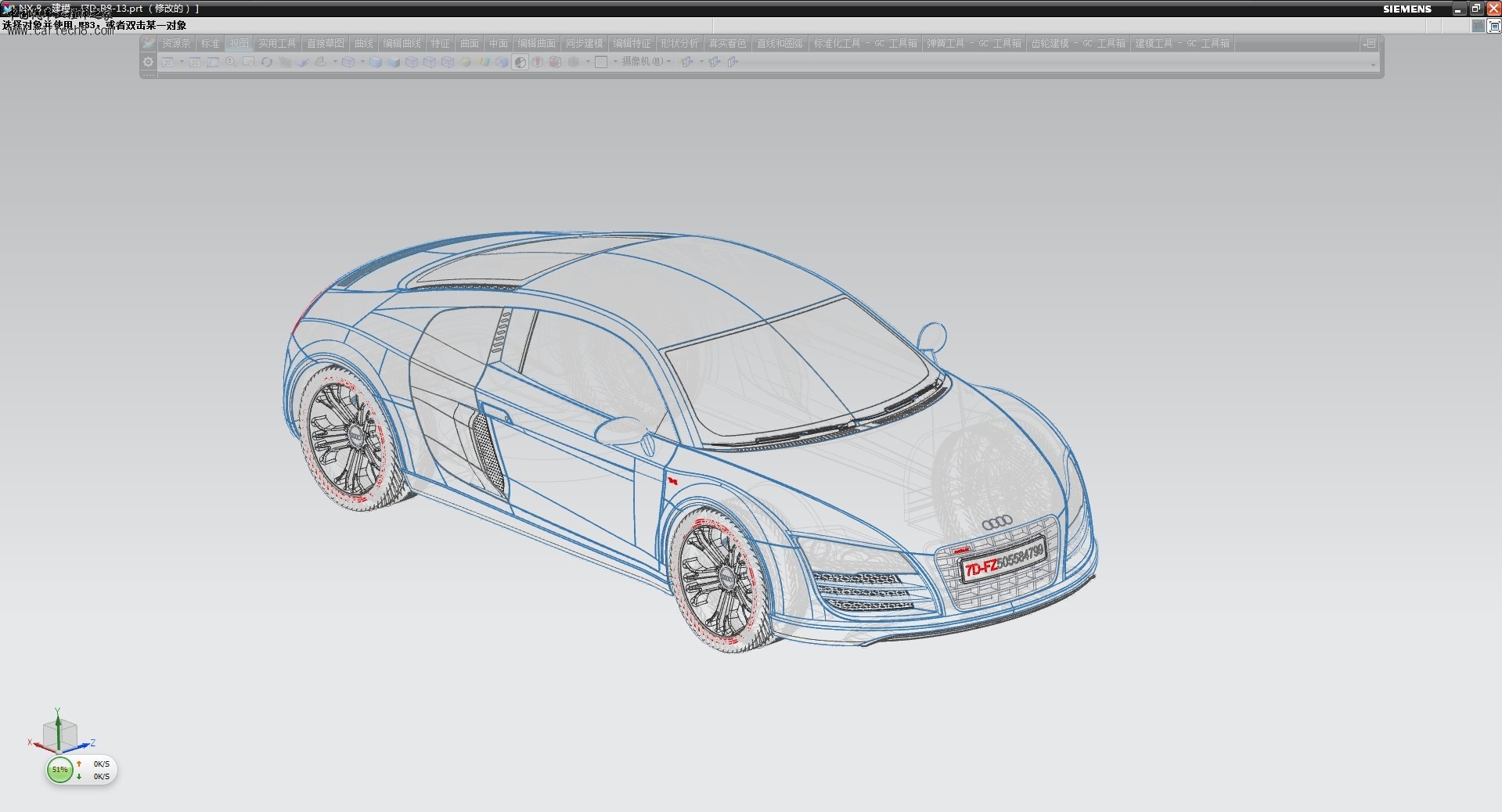Click the green 51% network speed indicator
The width and height of the screenshot is (1502, 812).
tap(60, 770)
